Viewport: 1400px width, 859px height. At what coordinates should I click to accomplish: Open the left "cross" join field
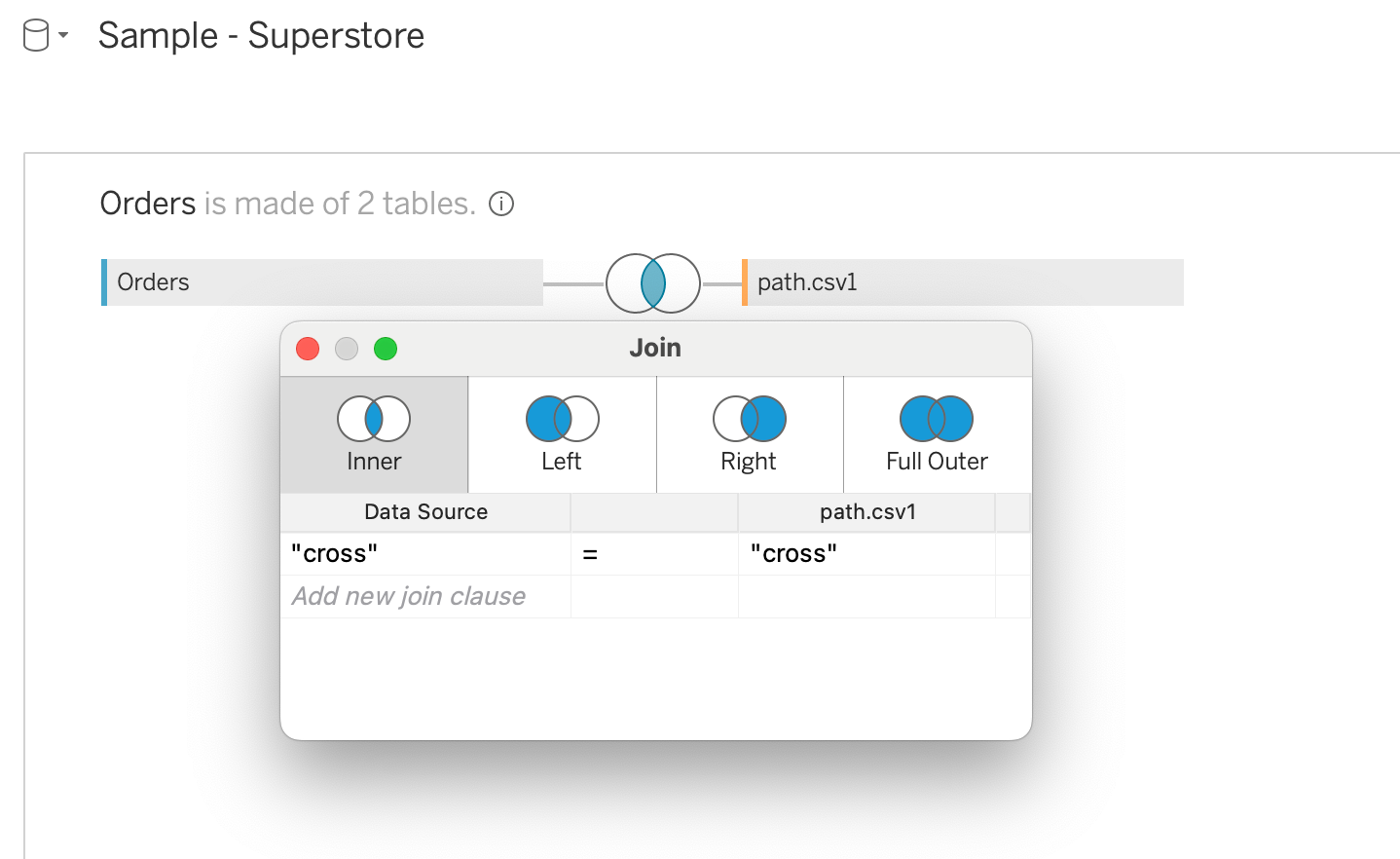click(x=425, y=554)
